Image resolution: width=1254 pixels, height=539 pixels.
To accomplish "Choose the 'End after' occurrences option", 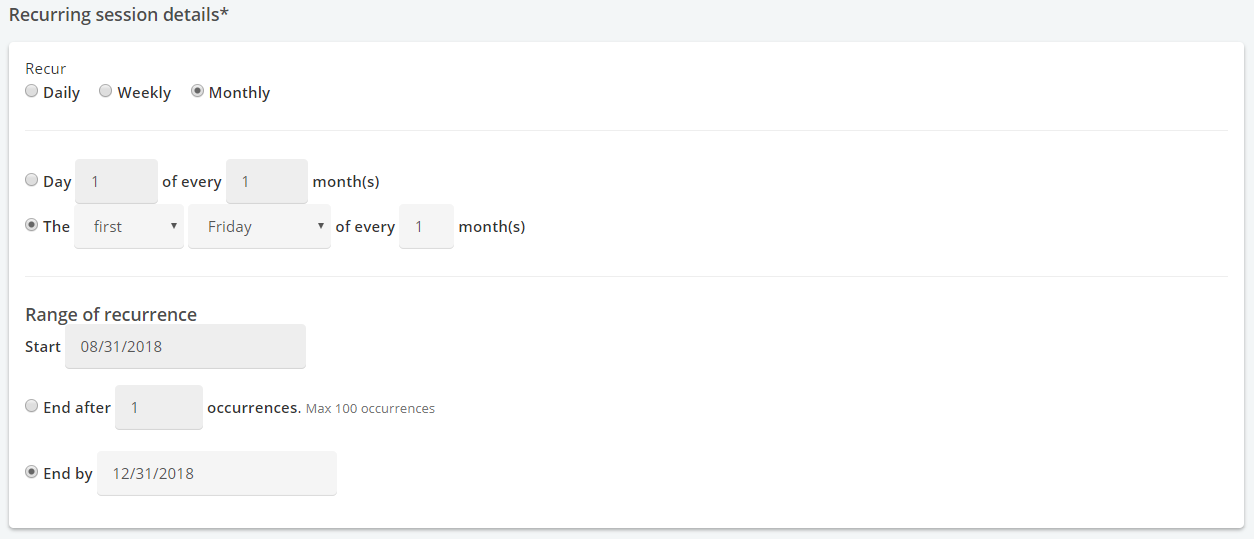I will point(32,406).
